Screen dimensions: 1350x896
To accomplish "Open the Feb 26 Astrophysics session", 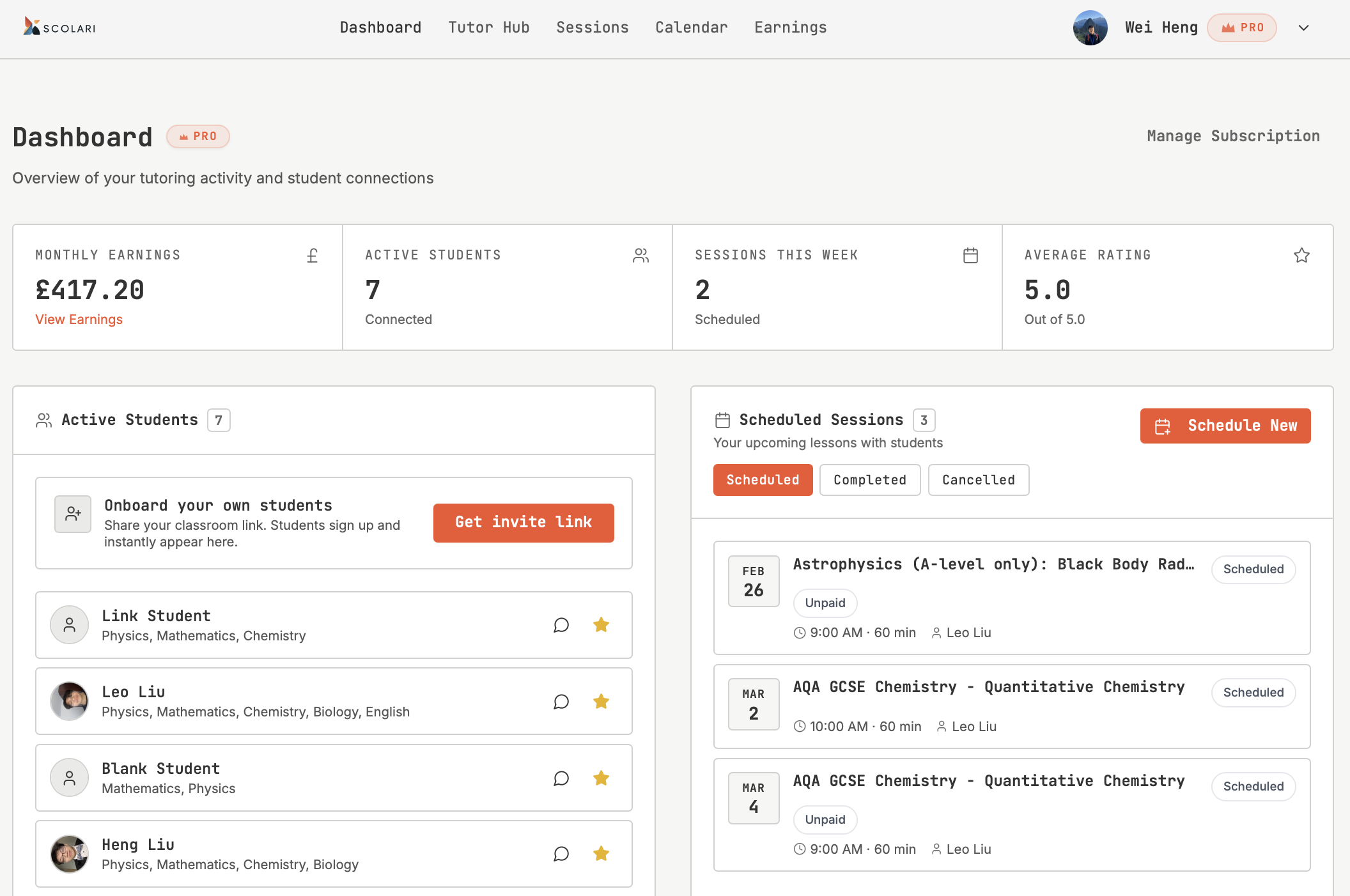I will point(993,565).
